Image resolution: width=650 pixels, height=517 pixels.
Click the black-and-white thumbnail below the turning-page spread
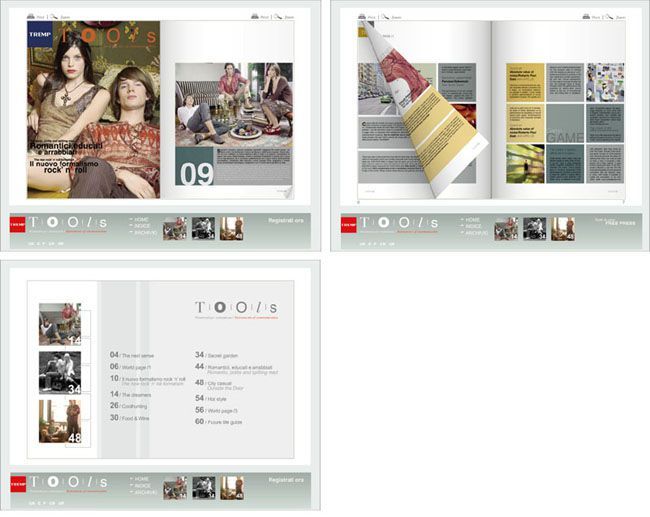pos(534,228)
